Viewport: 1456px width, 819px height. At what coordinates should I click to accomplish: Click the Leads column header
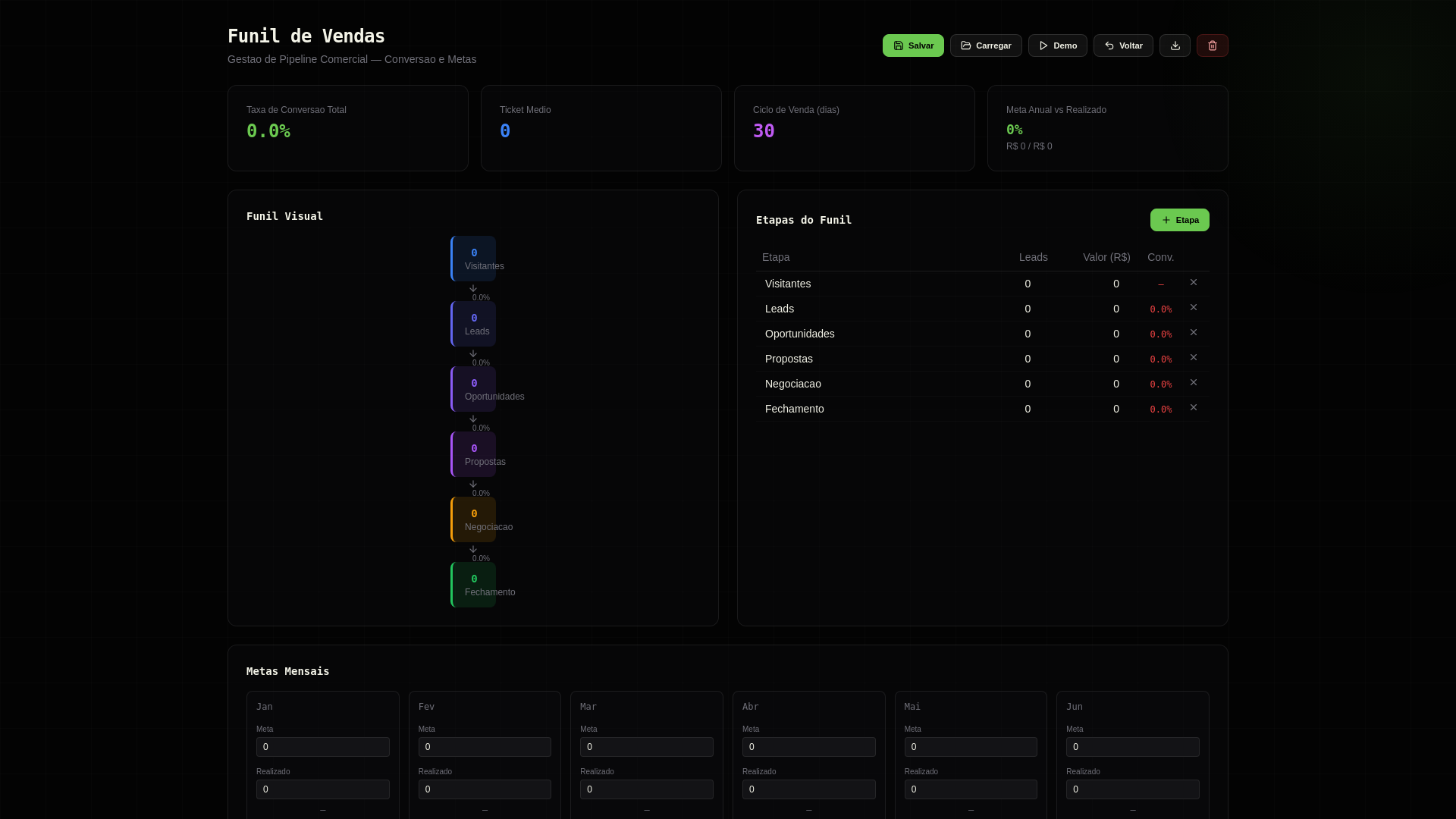click(x=1034, y=257)
